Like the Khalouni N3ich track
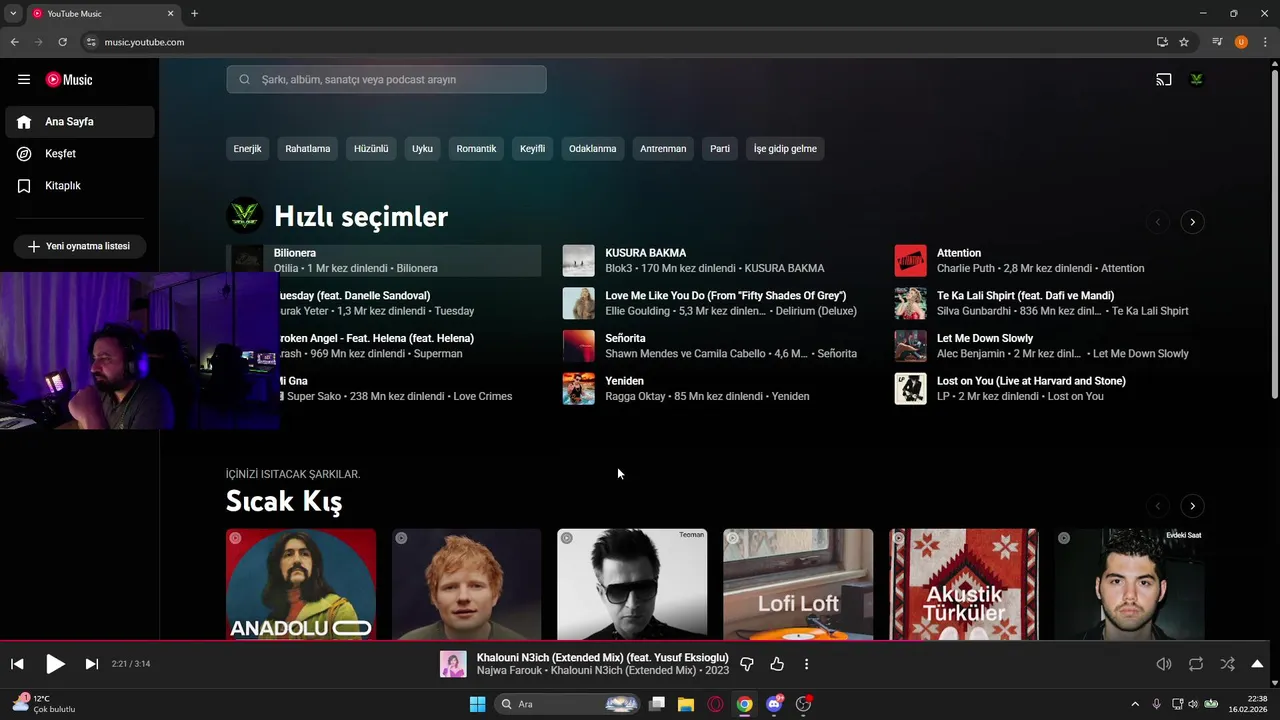Image resolution: width=1280 pixels, height=720 pixels. coord(777,664)
